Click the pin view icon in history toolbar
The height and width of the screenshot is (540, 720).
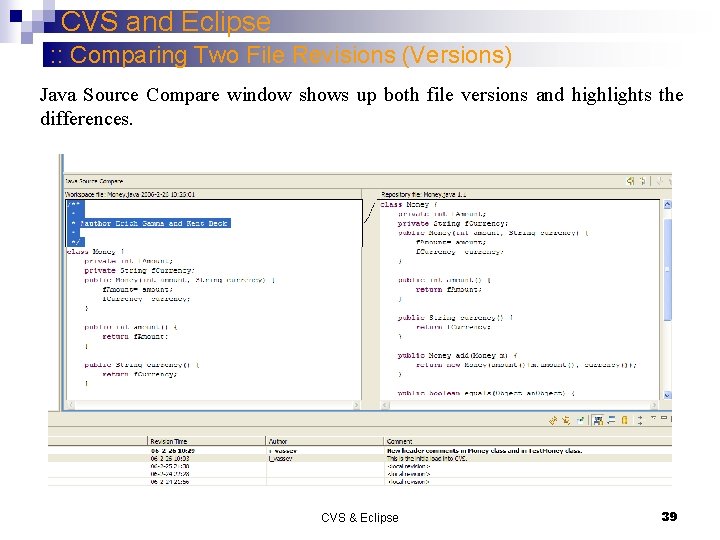(581, 420)
